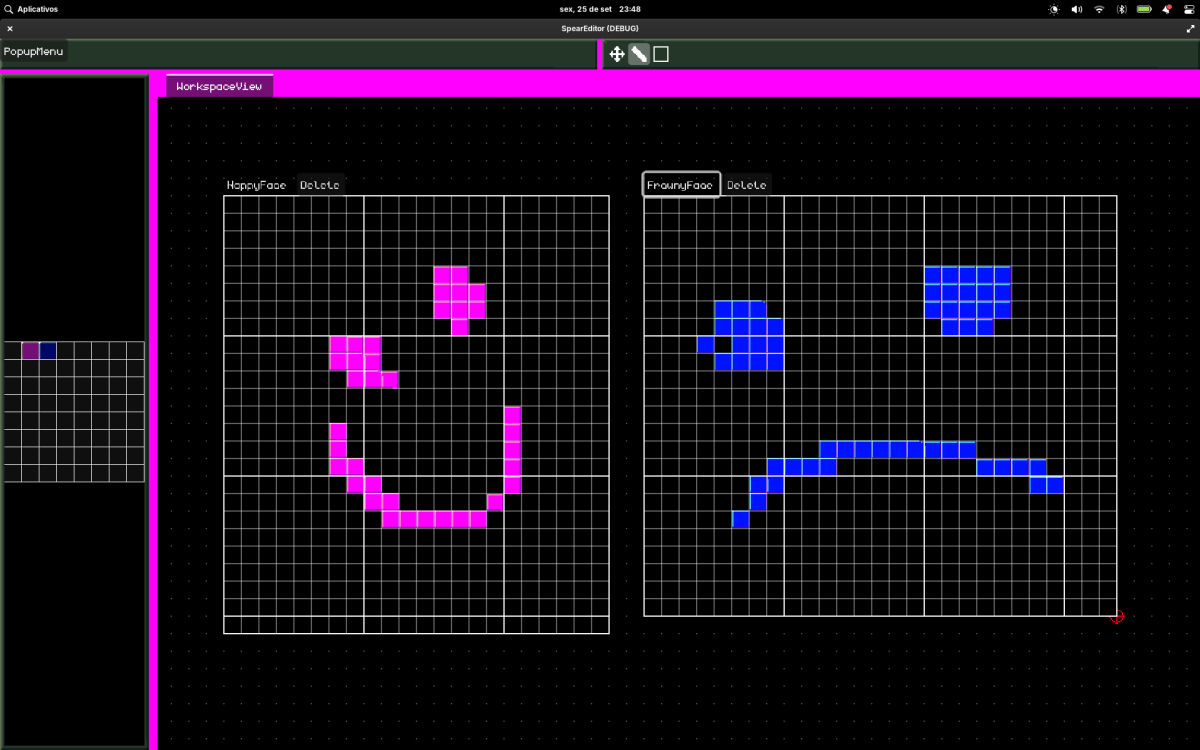
Task: Click the HappyFace name label
Action: click(x=256, y=185)
